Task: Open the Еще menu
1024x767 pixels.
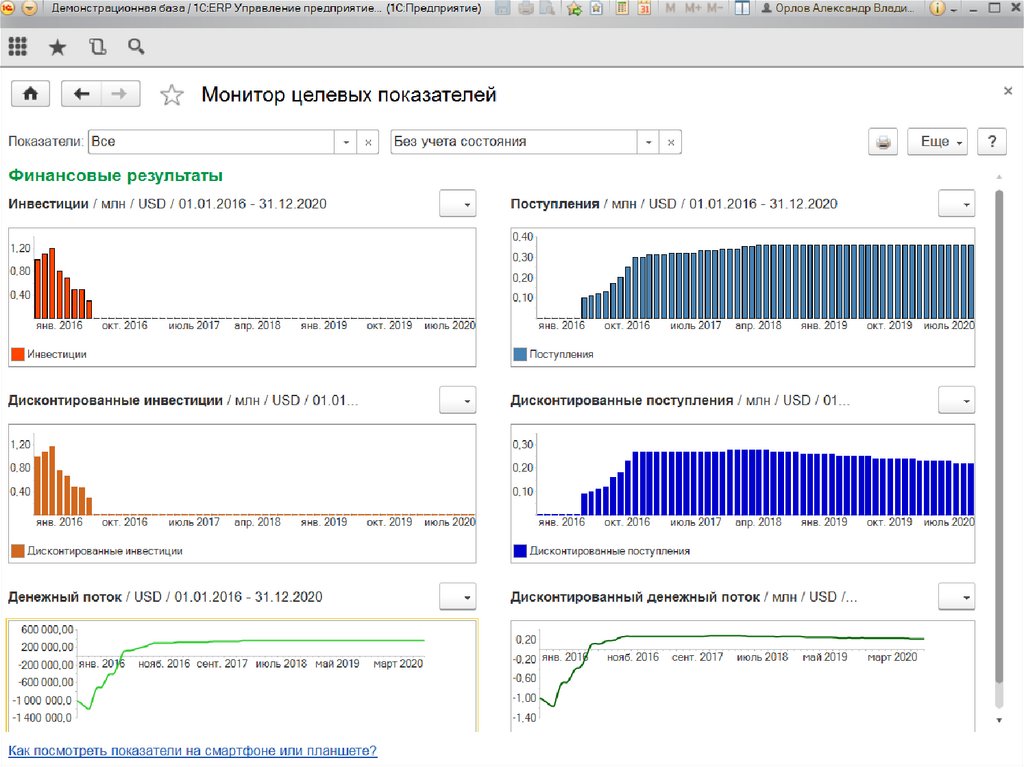Action: [937, 142]
